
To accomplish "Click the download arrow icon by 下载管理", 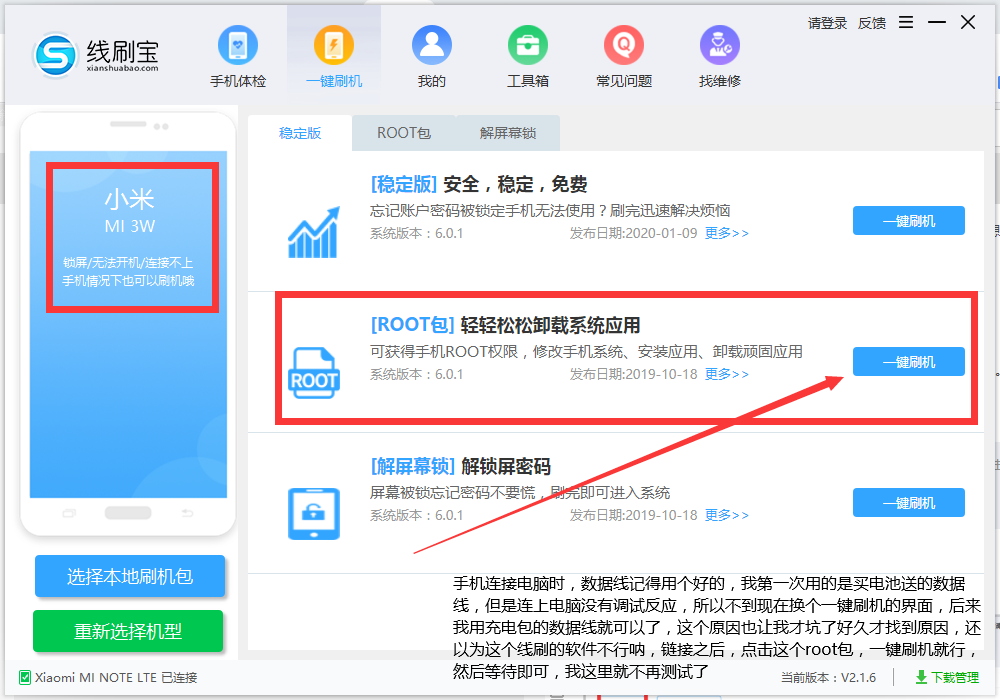I will 921,677.
